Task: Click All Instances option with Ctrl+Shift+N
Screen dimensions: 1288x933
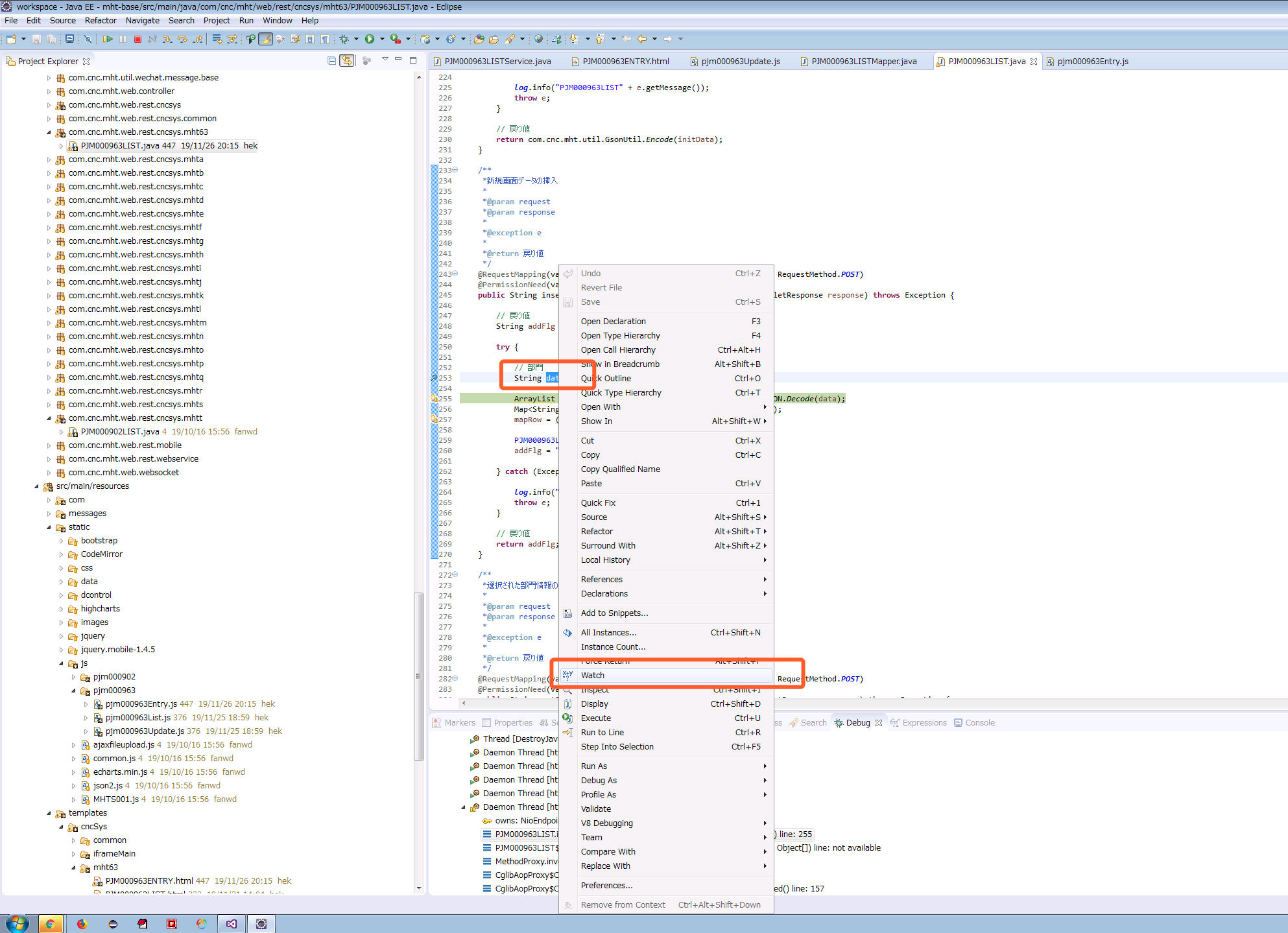Action: pos(608,632)
